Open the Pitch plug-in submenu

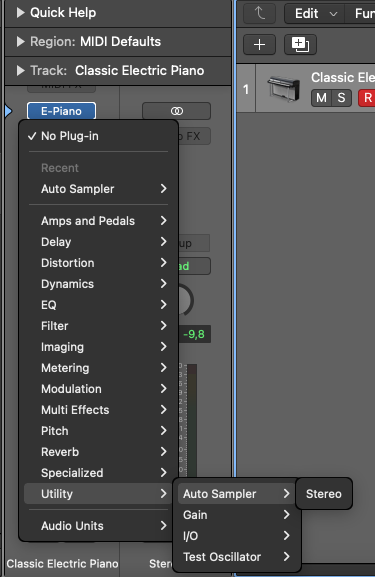98,431
